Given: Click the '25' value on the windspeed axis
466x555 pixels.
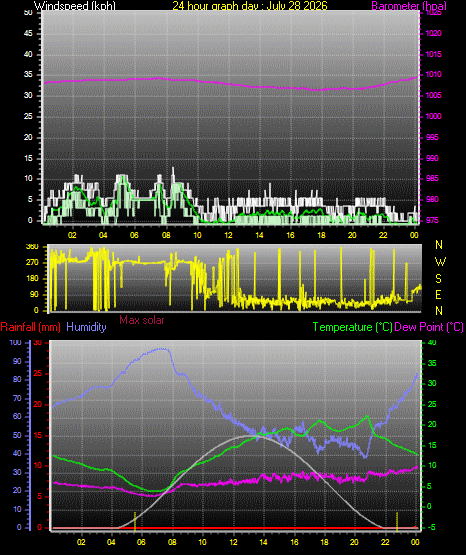Looking at the screenshot, I should [28, 116].
